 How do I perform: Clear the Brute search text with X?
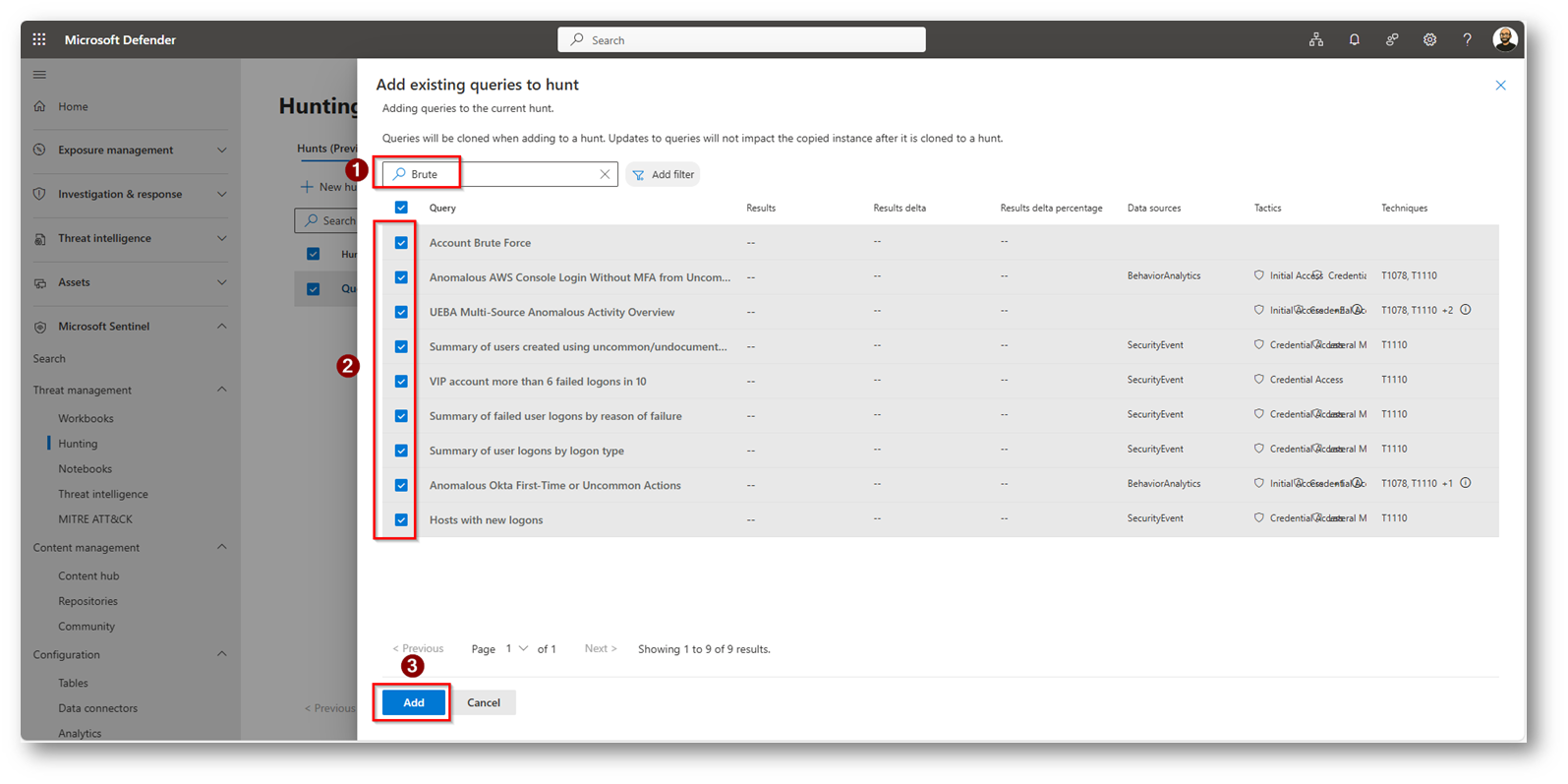pos(605,174)
